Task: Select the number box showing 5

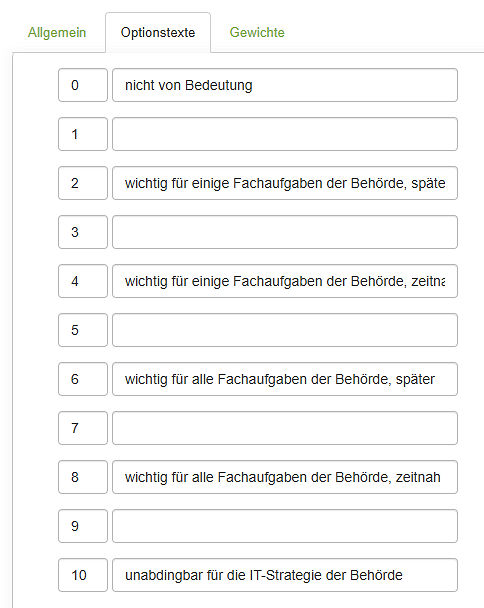Action: click(83, 330)
